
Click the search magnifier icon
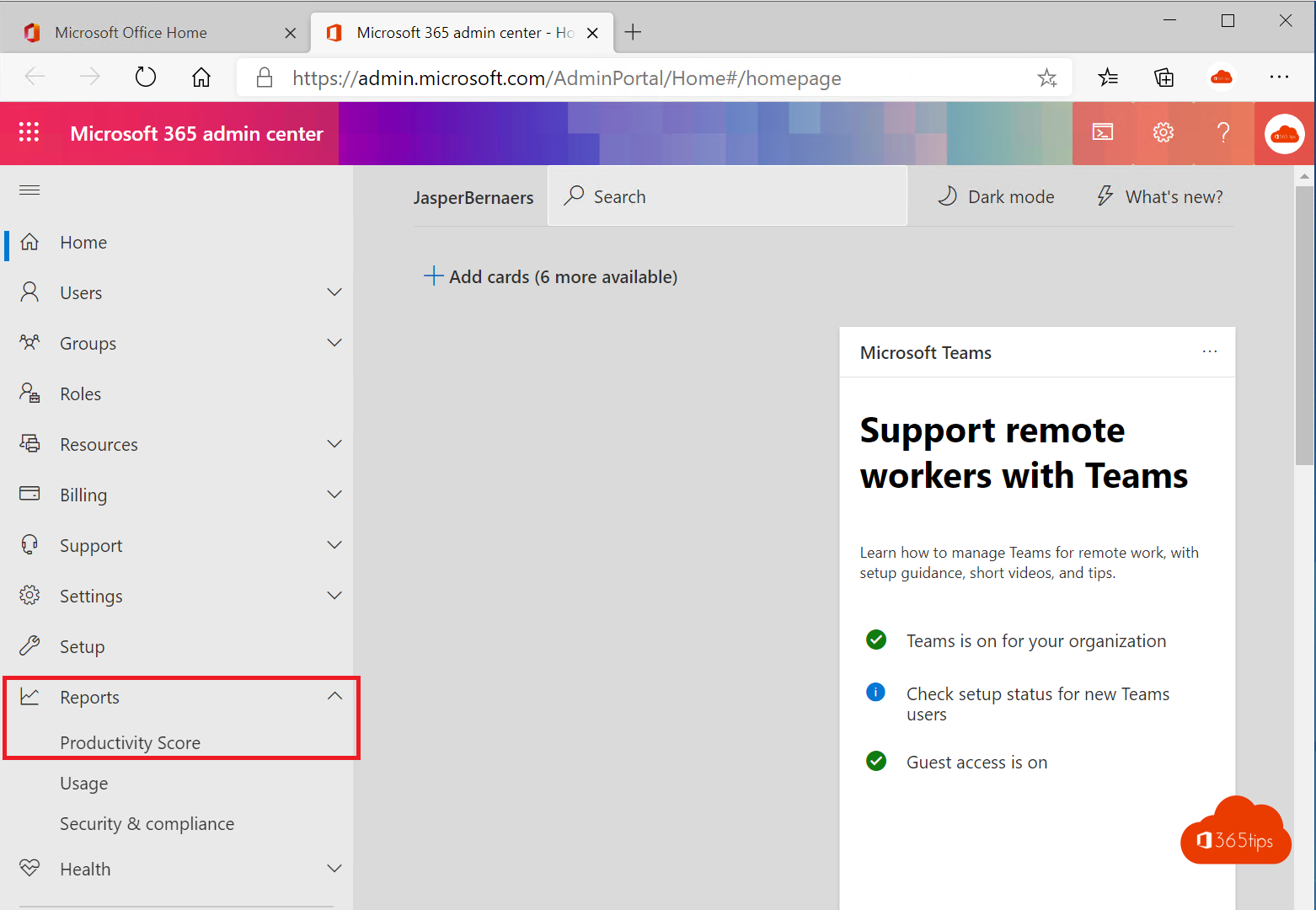tap(574, 195)
